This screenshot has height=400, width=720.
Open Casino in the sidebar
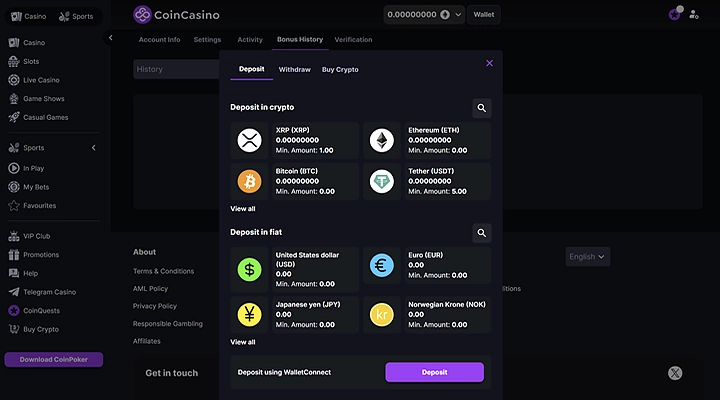point(27,43)
